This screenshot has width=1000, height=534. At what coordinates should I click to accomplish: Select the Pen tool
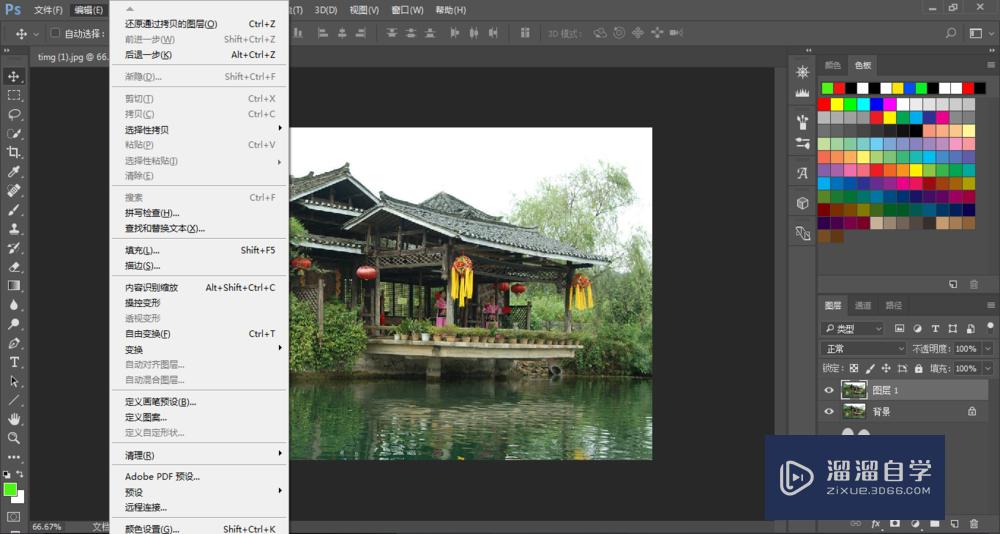13,343
